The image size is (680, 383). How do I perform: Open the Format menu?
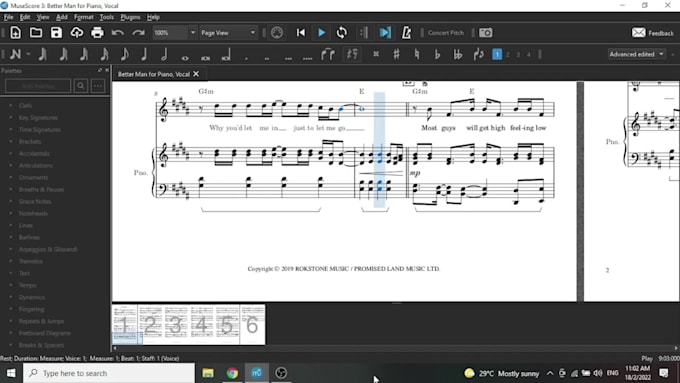click(84, 17)
